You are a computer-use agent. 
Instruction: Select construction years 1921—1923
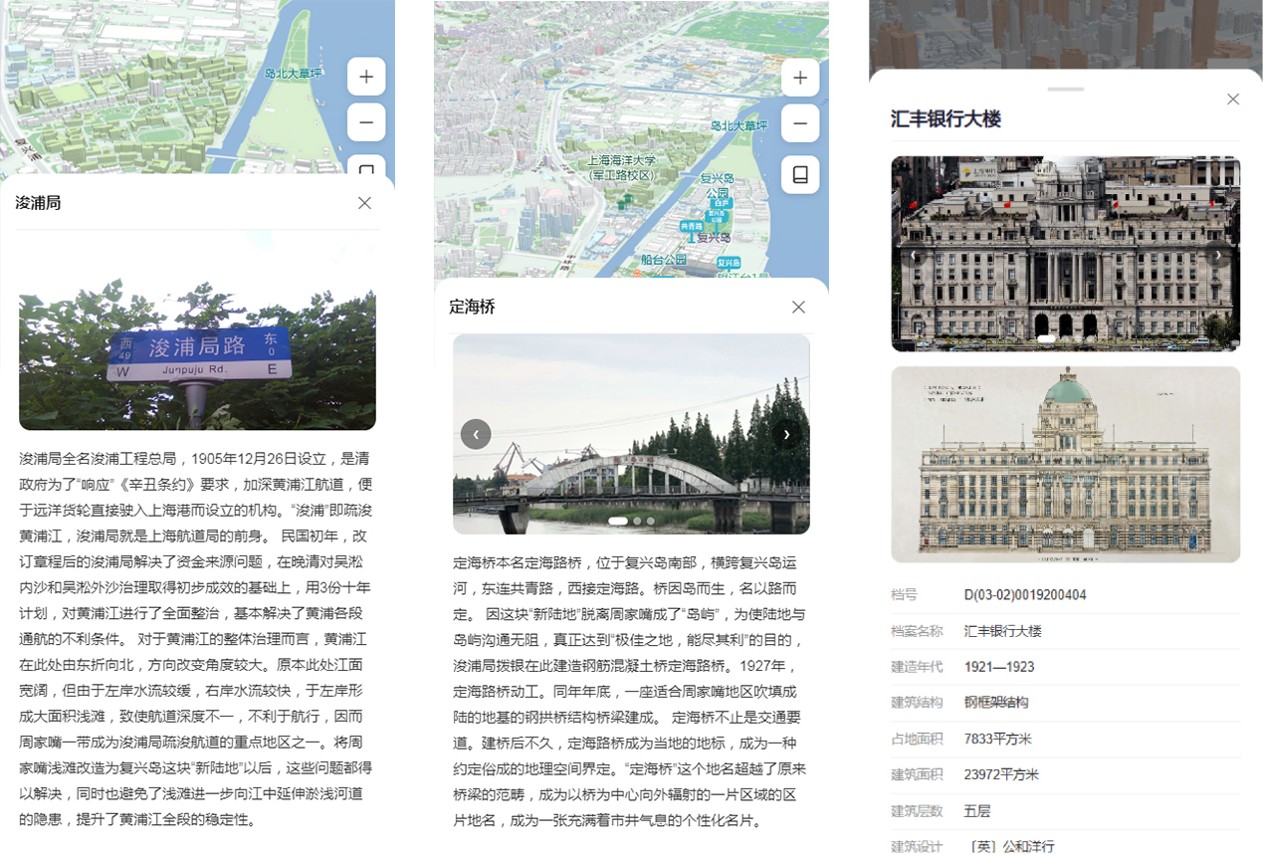(x=999, y=667)
